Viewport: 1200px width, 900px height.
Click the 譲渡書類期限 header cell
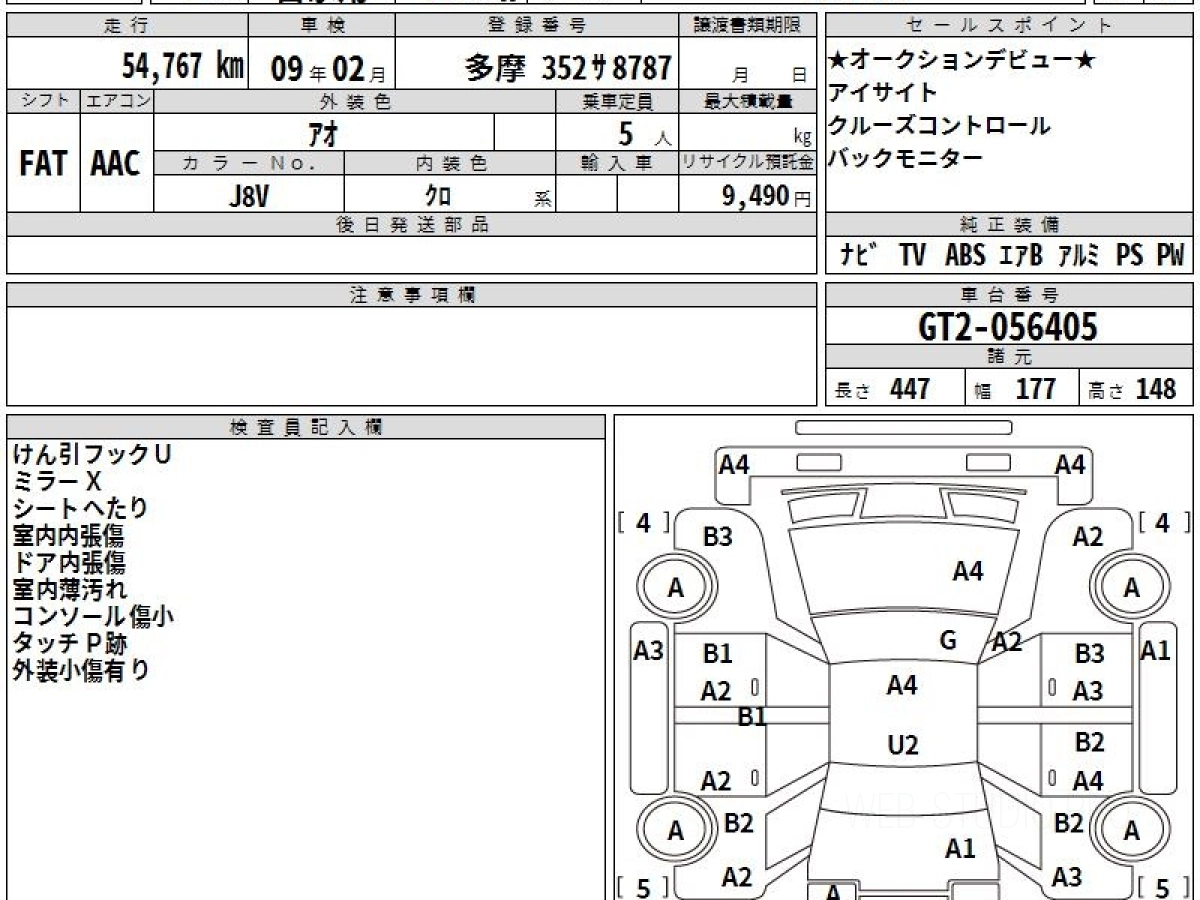(x=748, y=26)
